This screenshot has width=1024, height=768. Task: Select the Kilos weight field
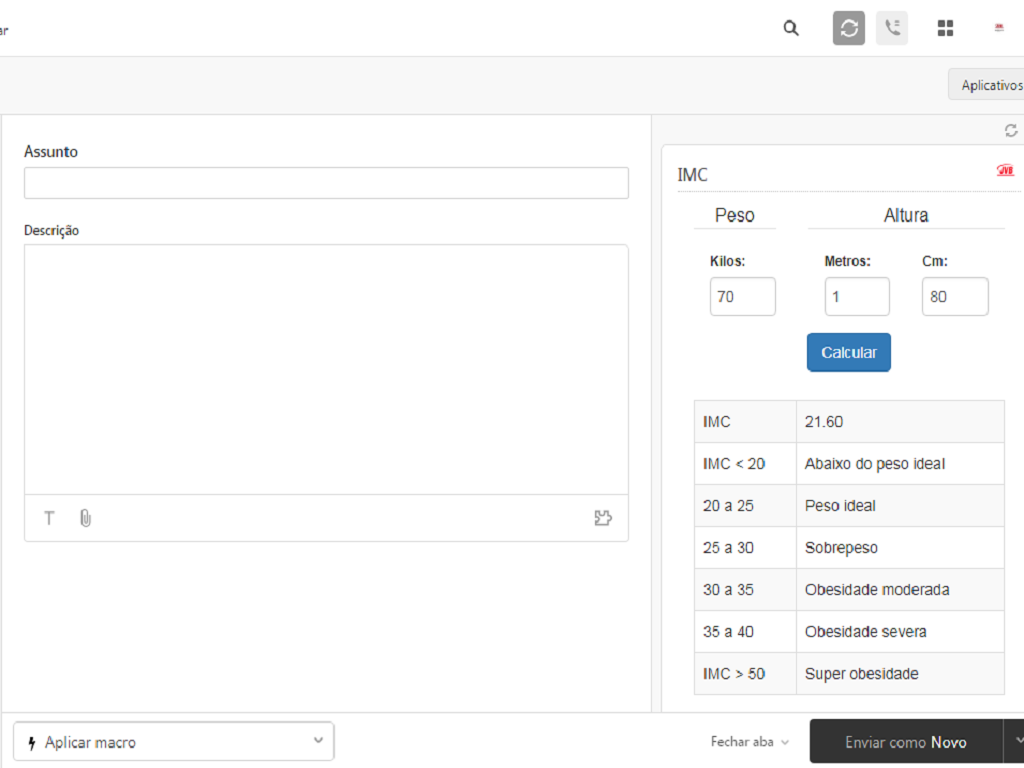click(742, 297)
